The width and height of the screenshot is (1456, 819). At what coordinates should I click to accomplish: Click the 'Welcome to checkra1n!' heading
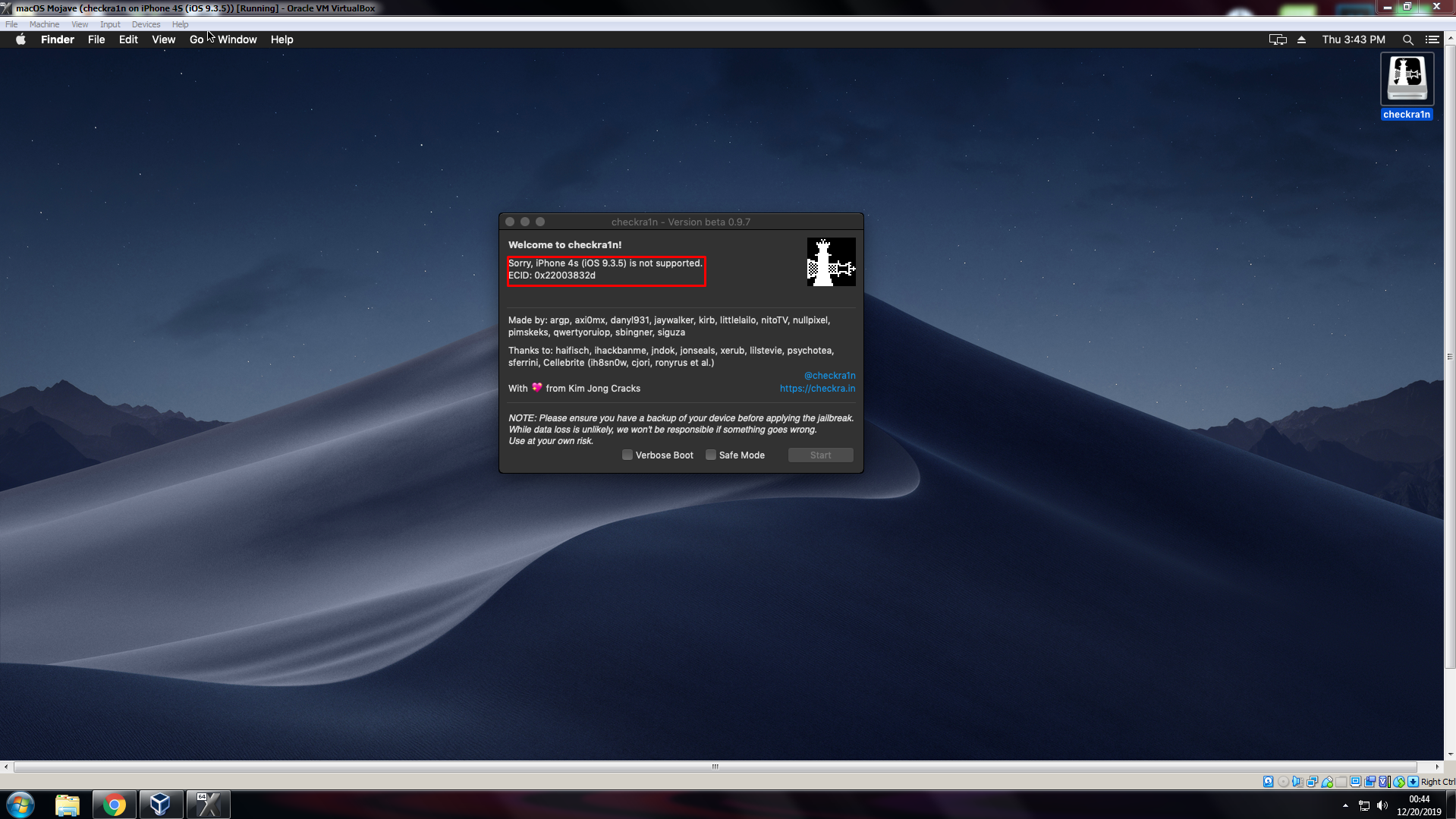click(x=564, y=244)
